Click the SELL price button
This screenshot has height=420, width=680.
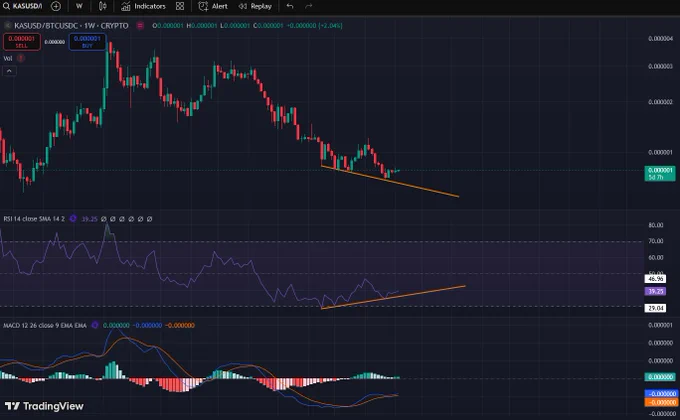[x=22, y=42]
